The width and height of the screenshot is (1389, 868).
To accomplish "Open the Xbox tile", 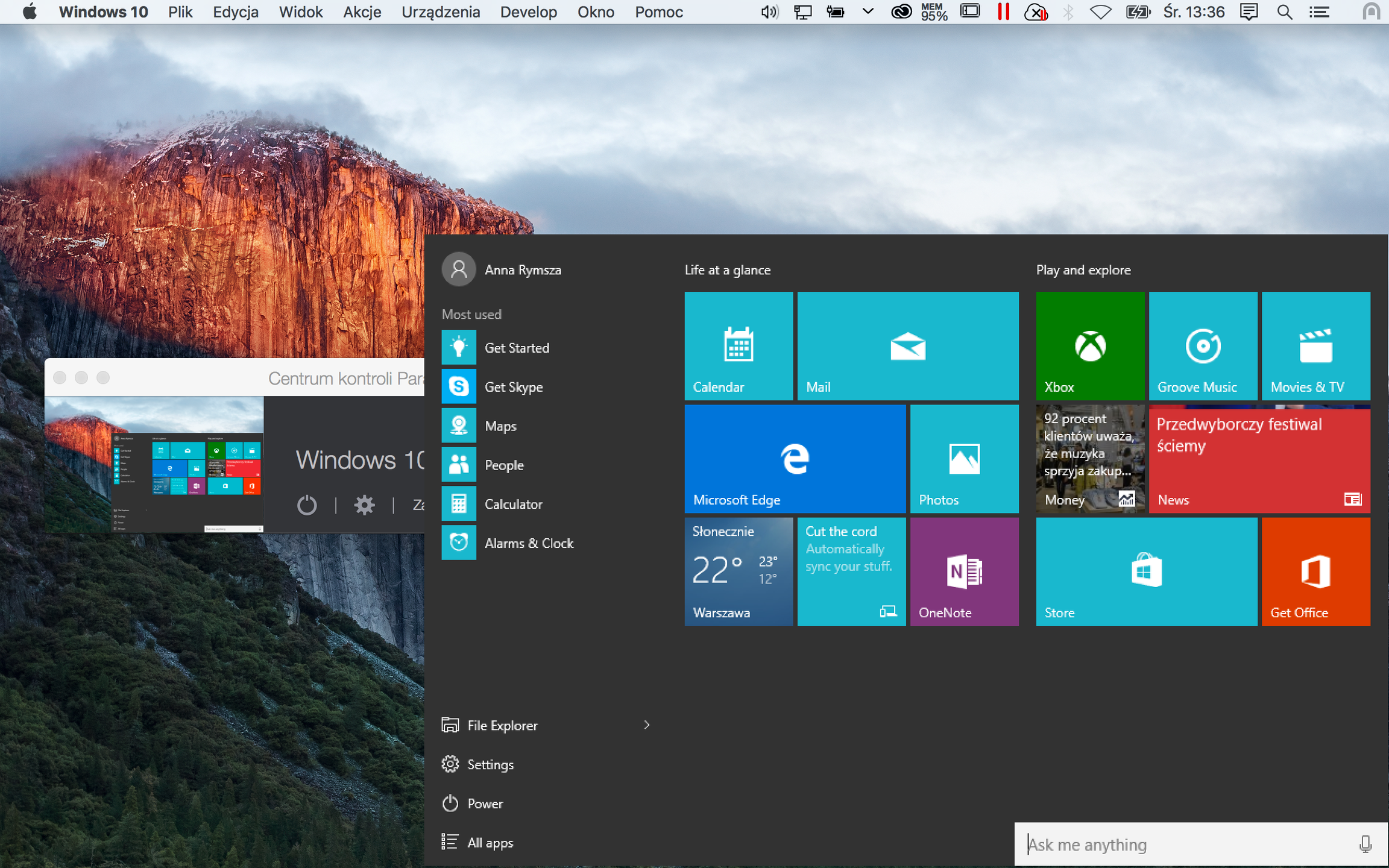I will [1089, 345].
